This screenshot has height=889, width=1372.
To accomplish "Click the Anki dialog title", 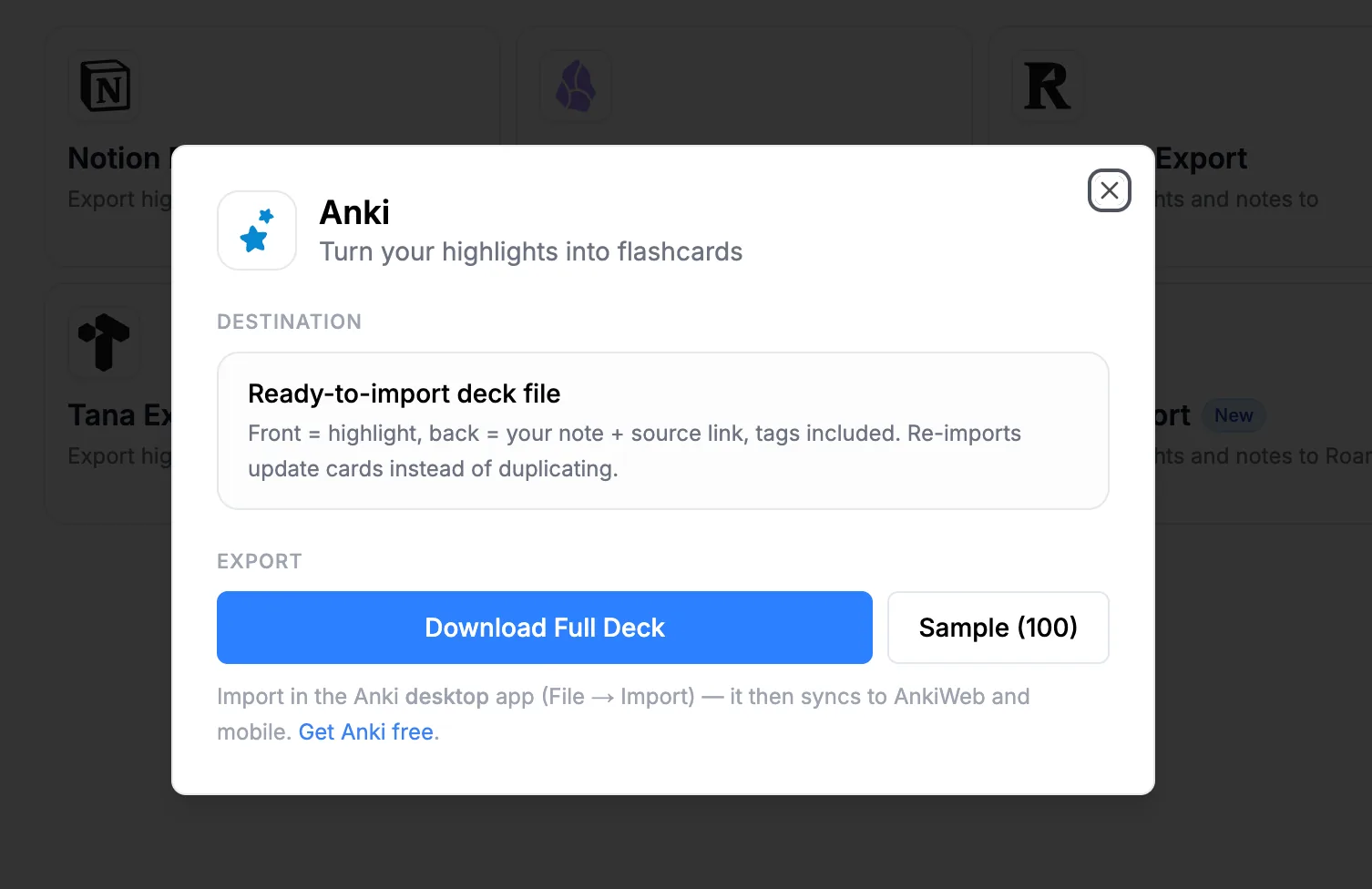I will pos(354,212).
